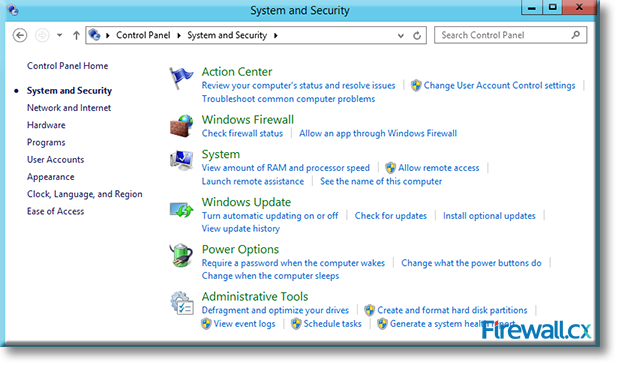
Task: Click the Control Panel icon in address bar
Action: pyautogui.click(x=95, y=35)
